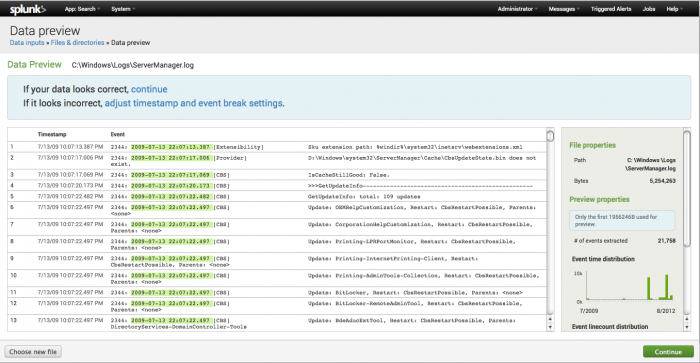Open the Help dropdown menu
The height and width of the screenshot is (363, 700).
pyautogui.click(x=674, y=9)
